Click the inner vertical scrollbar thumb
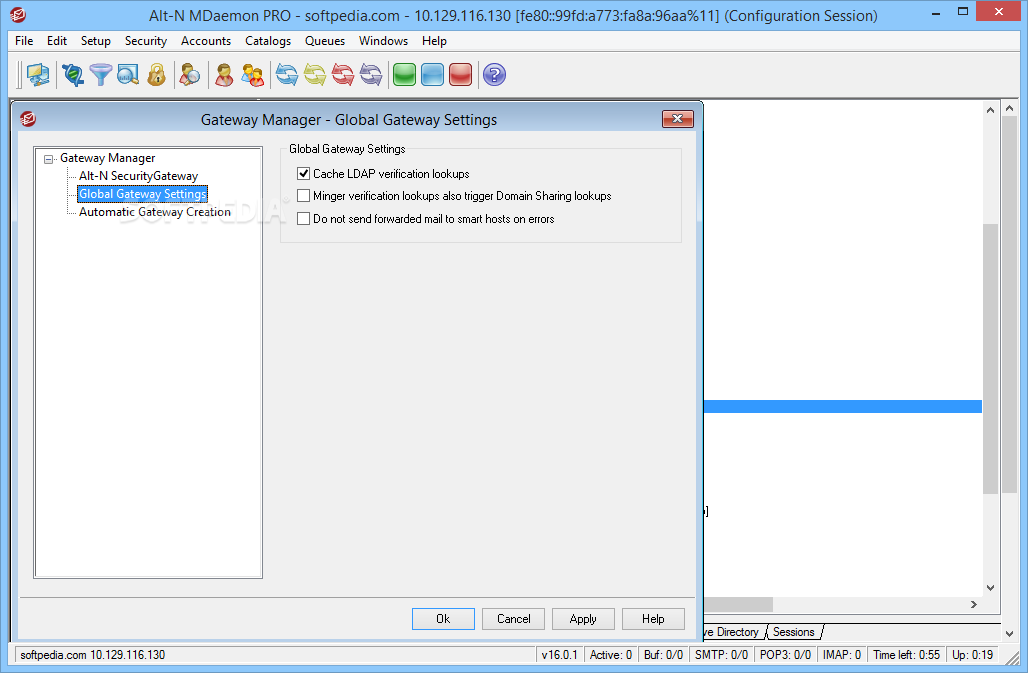 tap(990, 358)
